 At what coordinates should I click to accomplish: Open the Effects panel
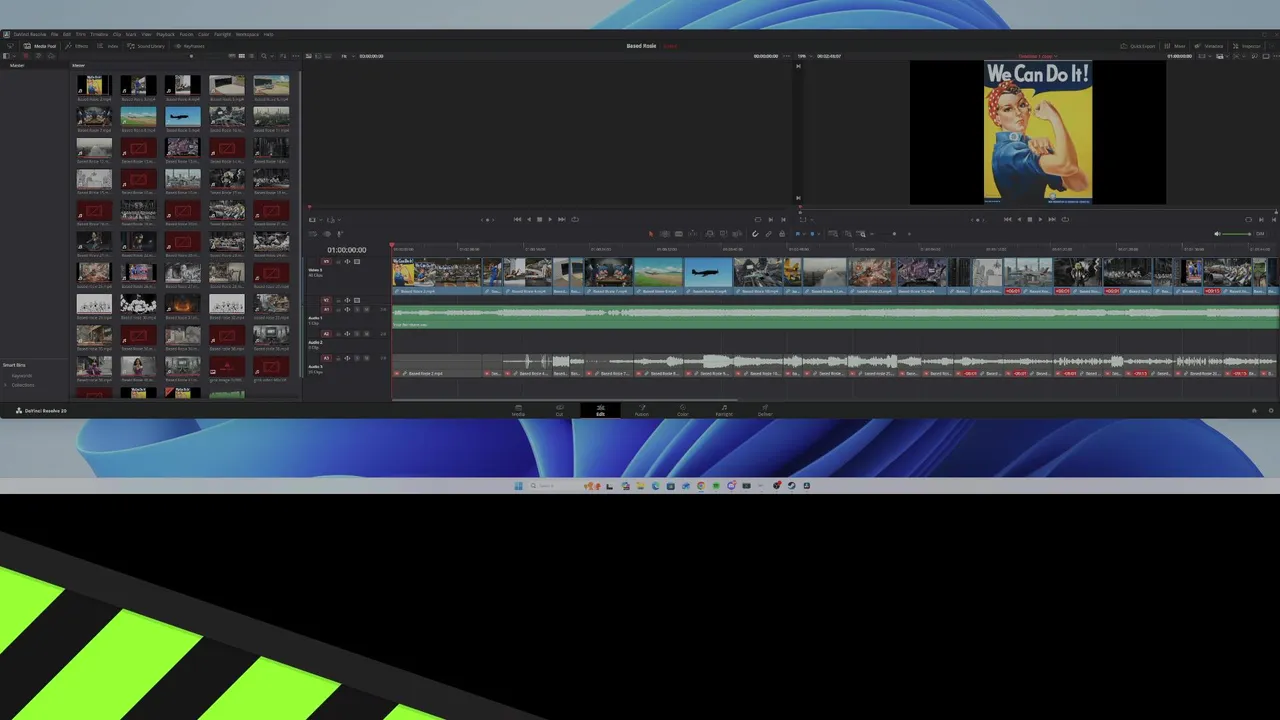click(x=77, y=46)
